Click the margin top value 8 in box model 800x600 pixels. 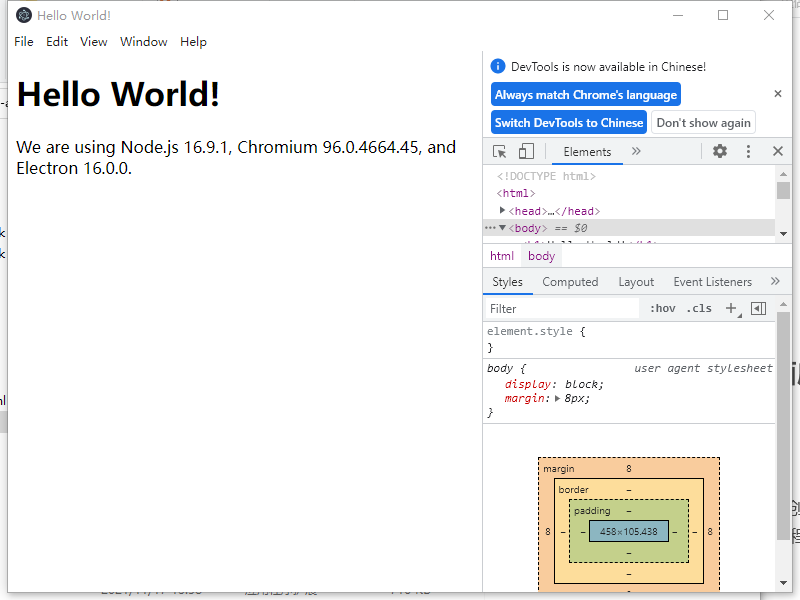point(629,468)
